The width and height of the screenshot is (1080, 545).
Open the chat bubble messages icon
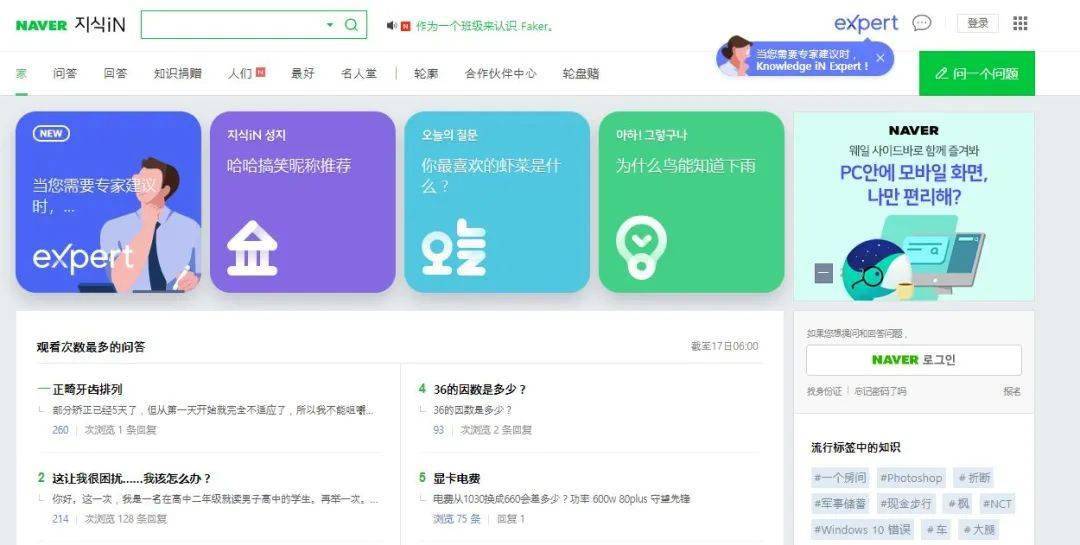pos(922,23)
